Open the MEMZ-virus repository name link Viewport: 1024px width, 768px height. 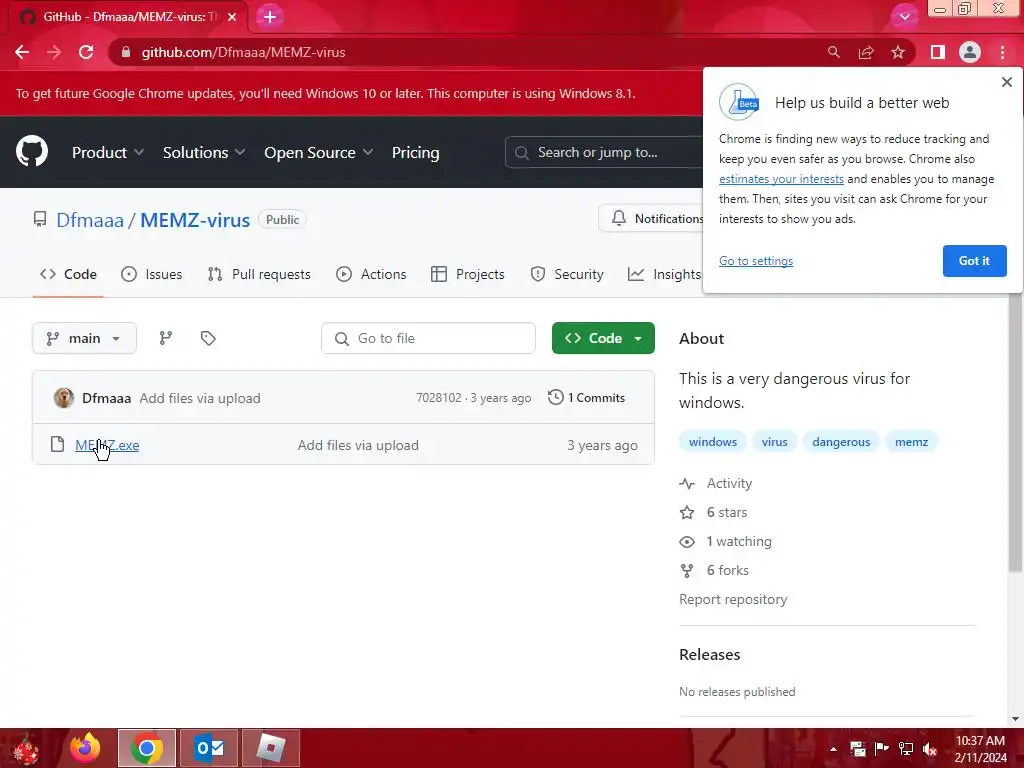[195, 220]
